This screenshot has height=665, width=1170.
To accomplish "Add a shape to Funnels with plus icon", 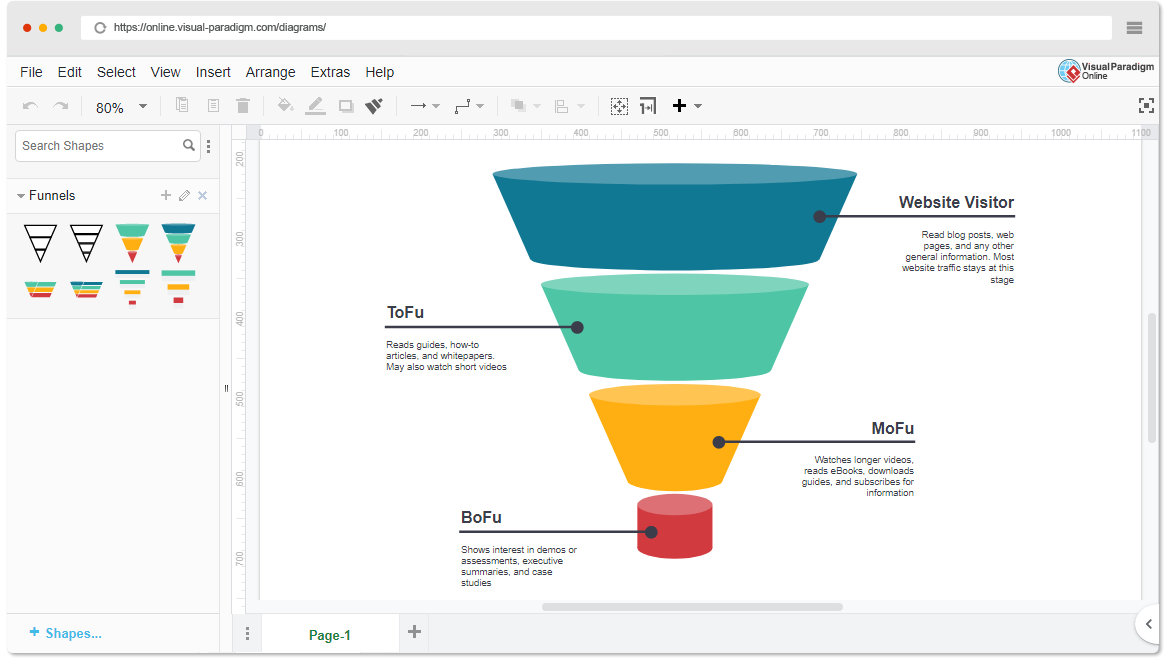I will (x=166, y=196).
